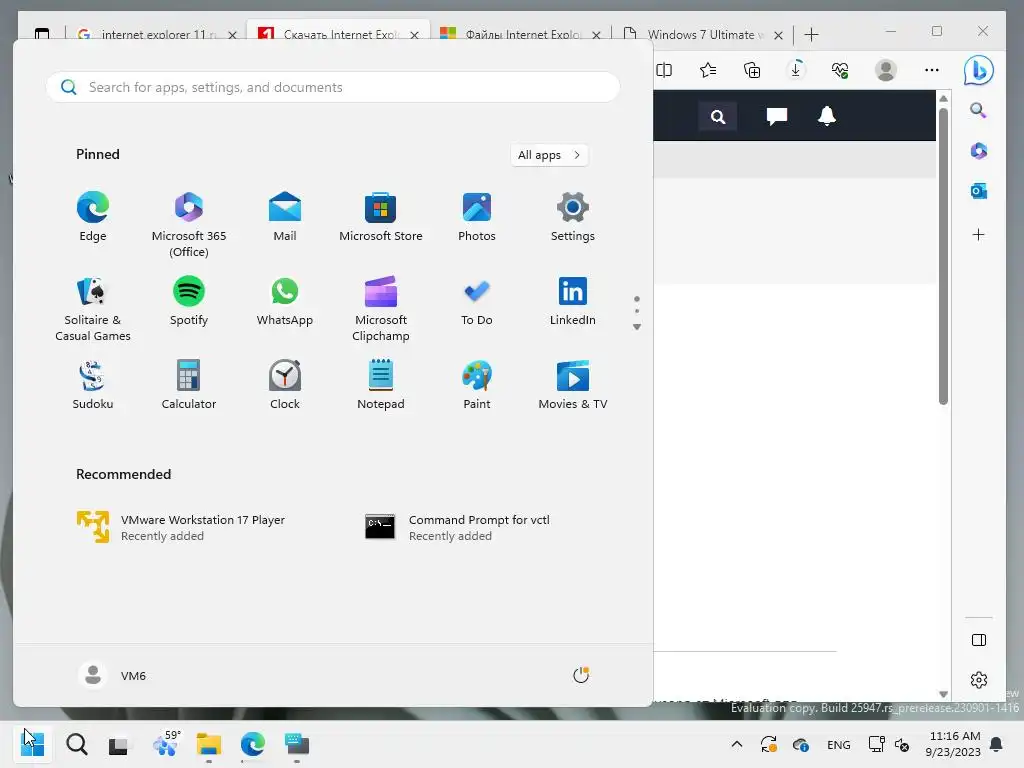This screenshot has height=768, width=1024.
Task: Go to next page of pinned apps
Action: pos(637,327)
